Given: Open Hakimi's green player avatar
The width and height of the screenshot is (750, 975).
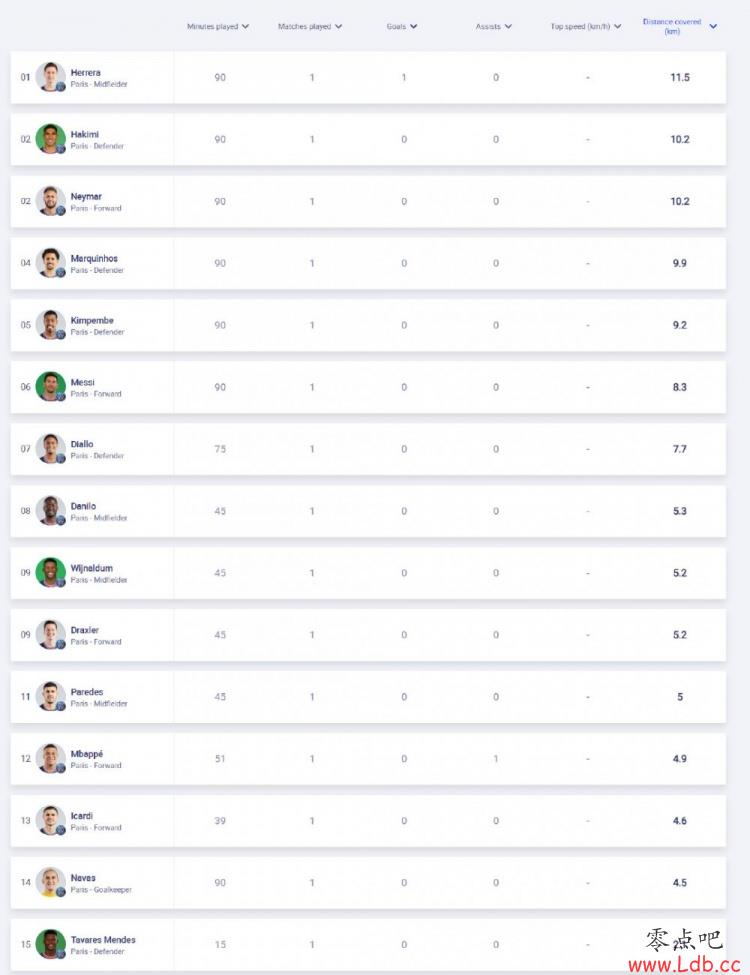Looking at the screenshot, I should [x=50, y=139].
